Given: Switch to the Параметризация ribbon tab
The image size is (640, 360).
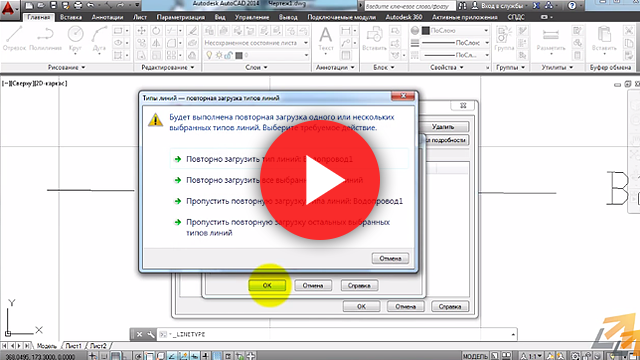Looking at the screenshot, I should tap(180, 17).
